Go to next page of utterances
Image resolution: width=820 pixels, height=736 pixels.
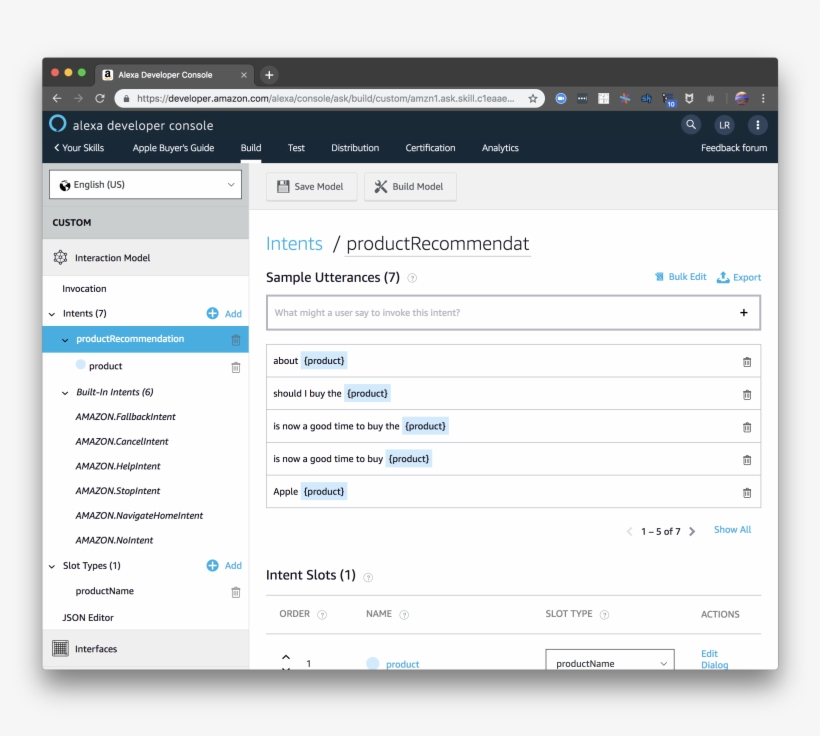692,531
